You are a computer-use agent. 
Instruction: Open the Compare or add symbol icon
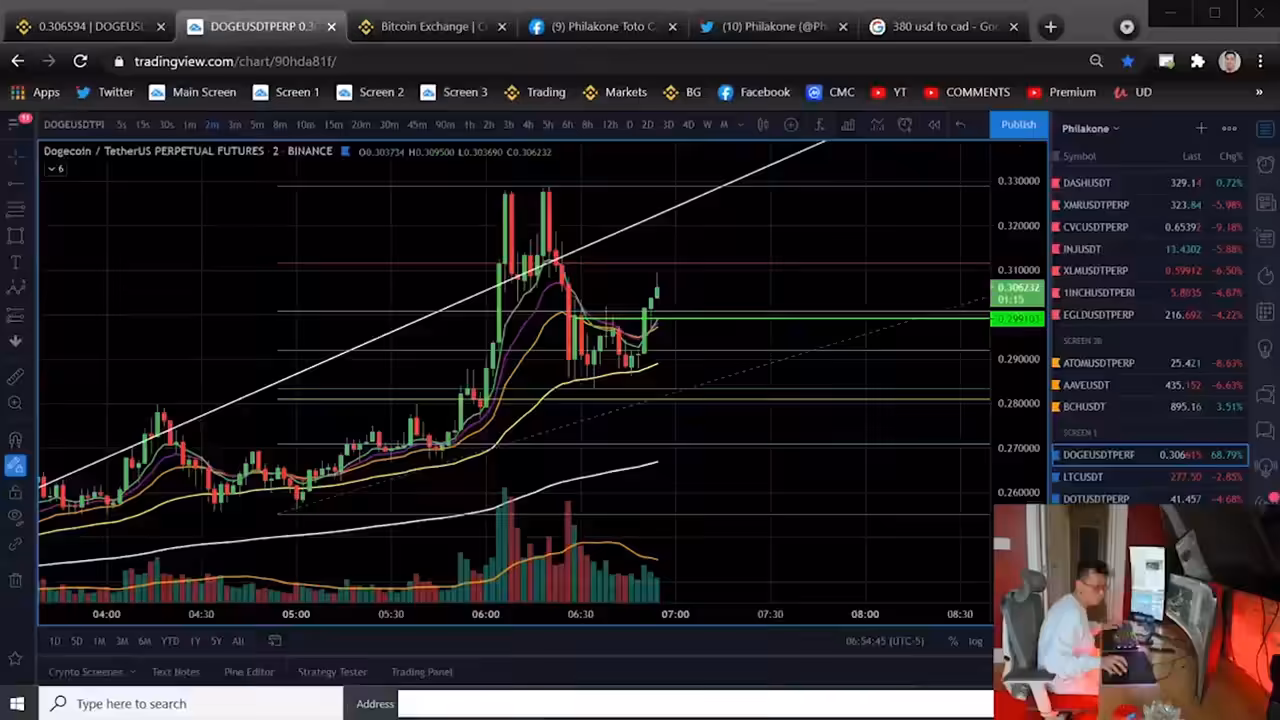pyautogui.click(x=791, y=125)
